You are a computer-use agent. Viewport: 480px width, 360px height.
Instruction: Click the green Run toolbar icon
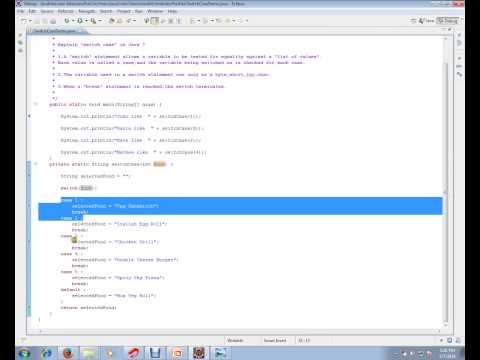80,21
